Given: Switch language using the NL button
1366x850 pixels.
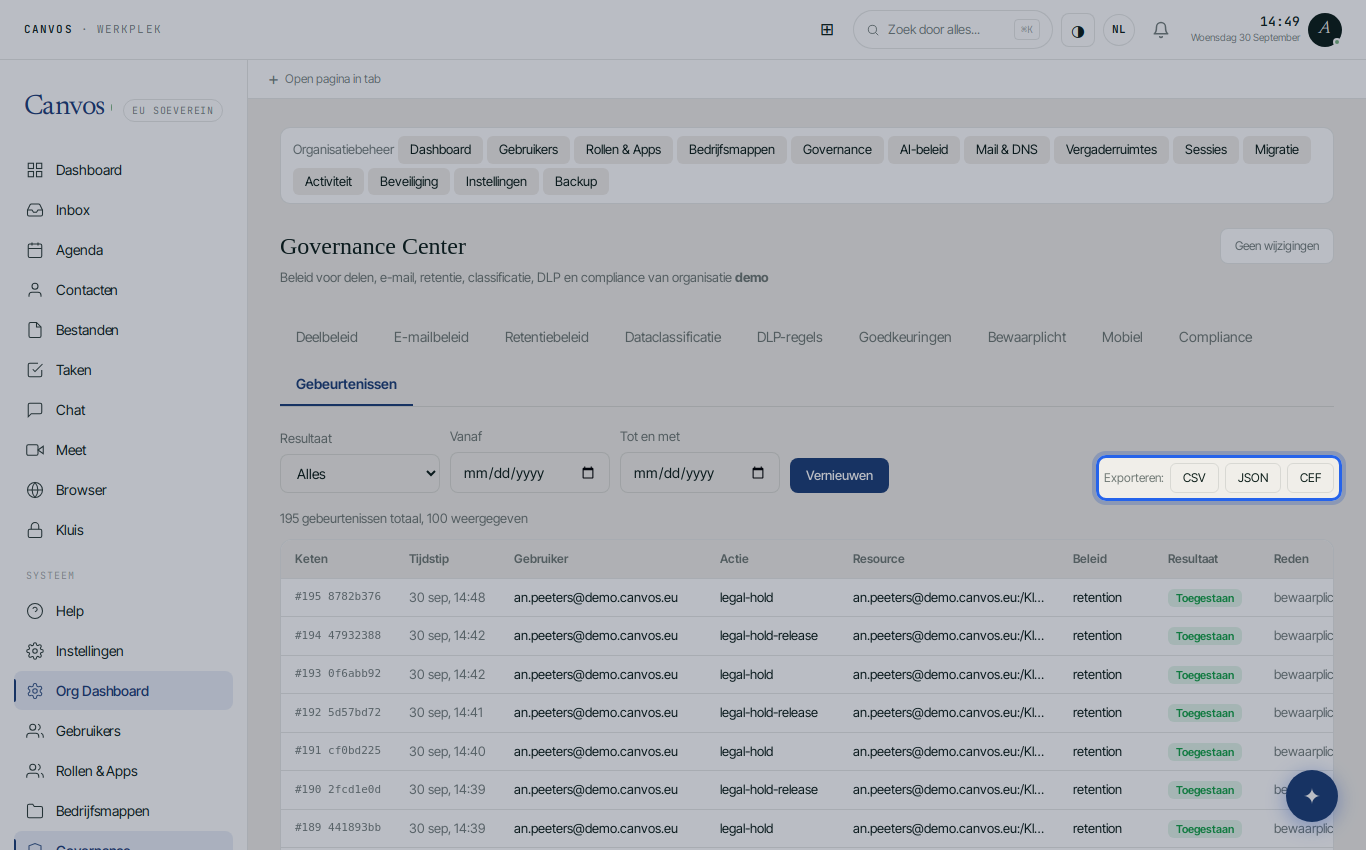Looking at the screenshot, I should (1119, 30).
